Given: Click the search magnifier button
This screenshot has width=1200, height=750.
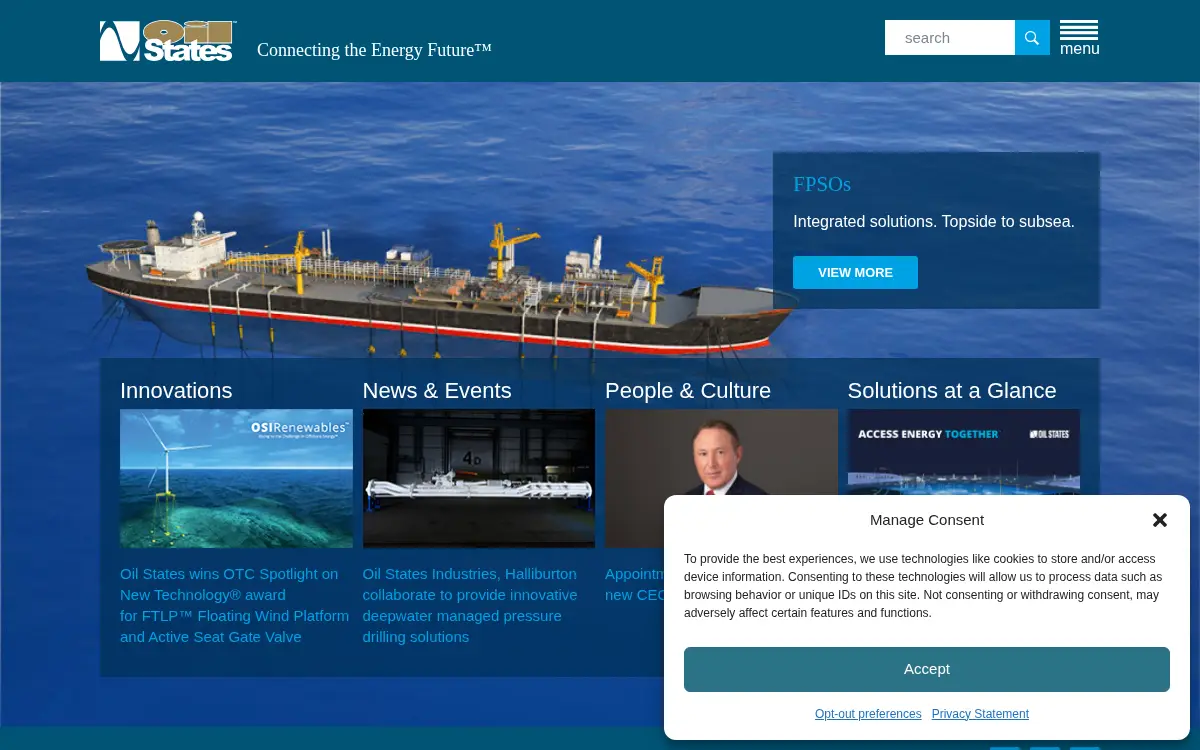Looking at the screenshot, I should pyautogui.click(x=1032, y=38).
